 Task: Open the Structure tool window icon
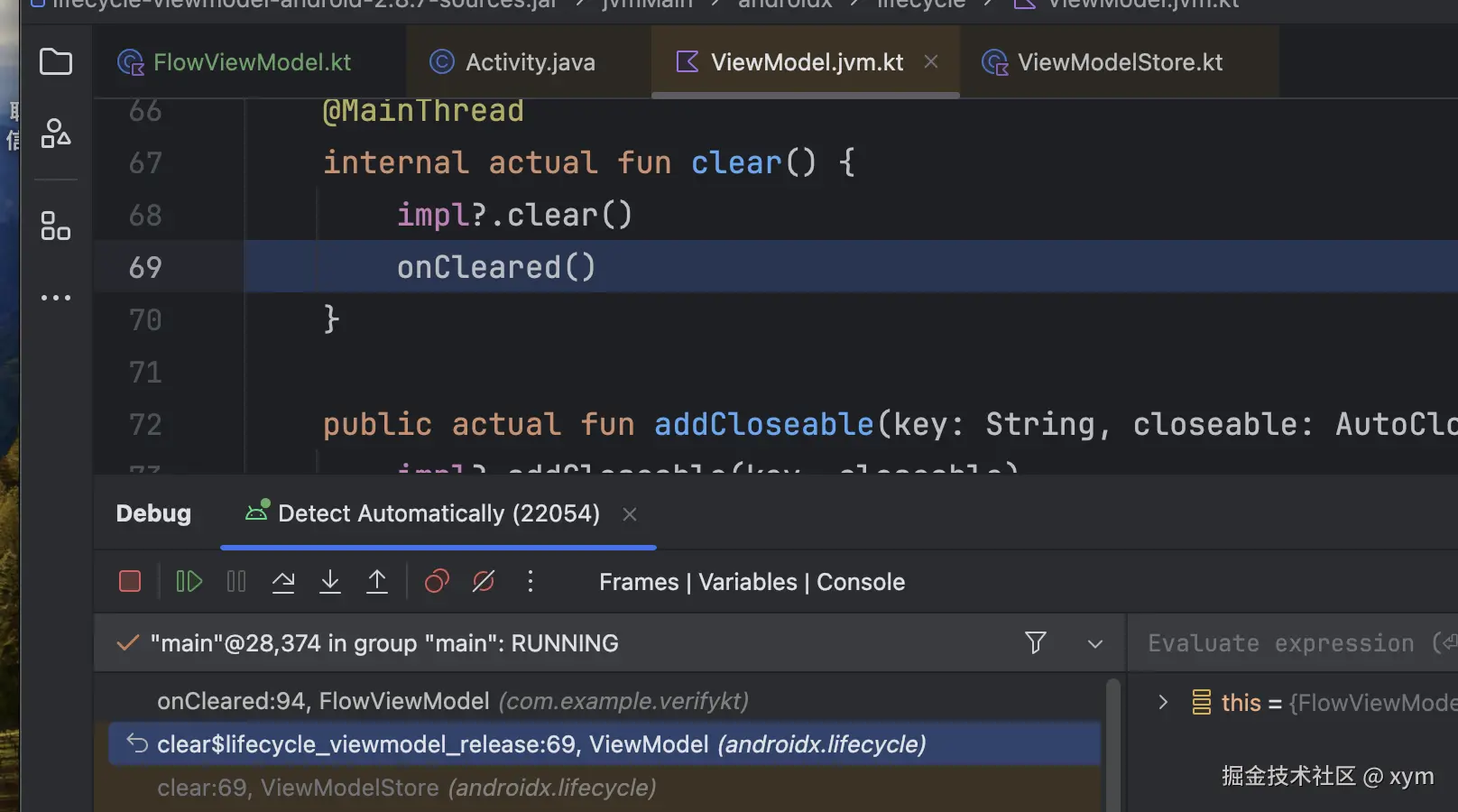click(x=56, y=226)
